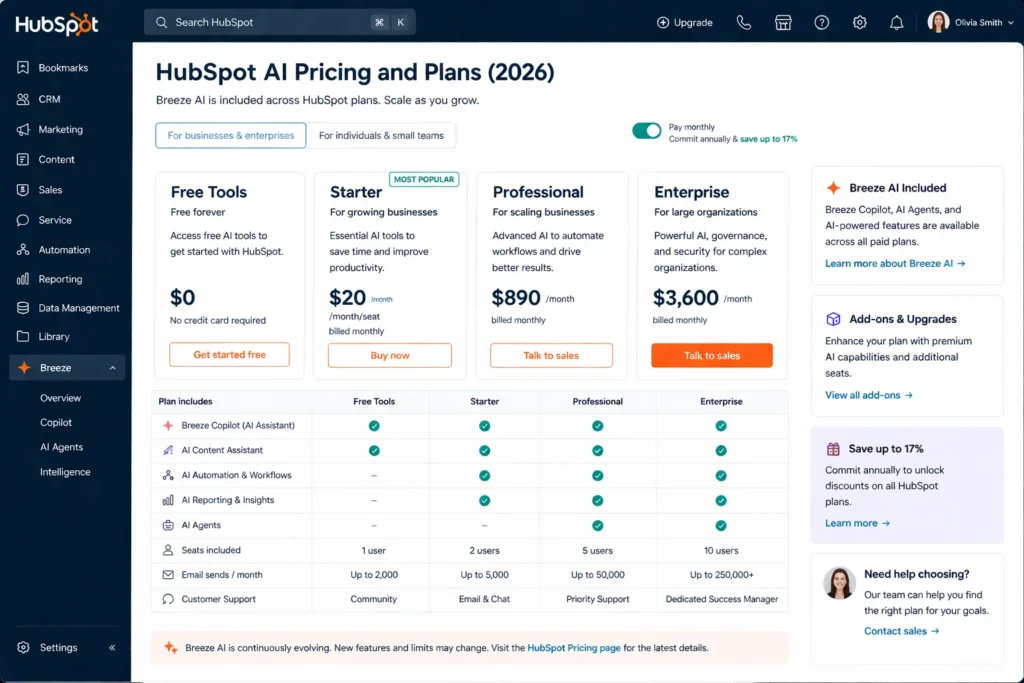Click the Customer Support chat icon
1024x683 pixels.
[168, 599]
